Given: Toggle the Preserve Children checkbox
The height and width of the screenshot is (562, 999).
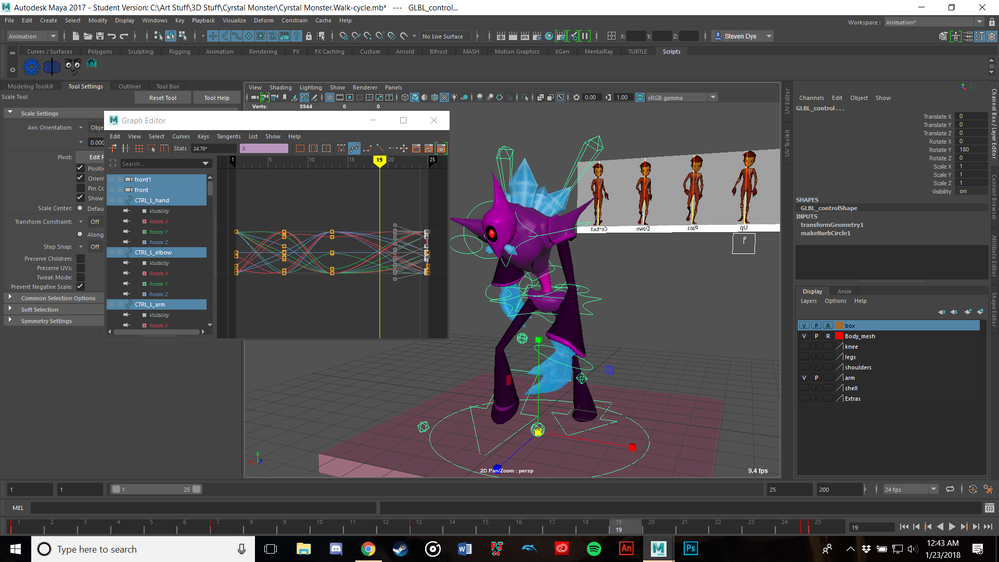Looking at the screenshot, I should pyautogui.click(x=80, y=259).
